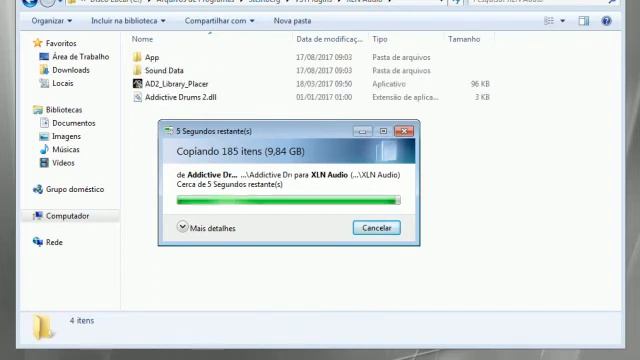This screenshot has height=360, width=640.
Task: Select Grupo doméstico in sidebar
Action: [x=75, y=189]
